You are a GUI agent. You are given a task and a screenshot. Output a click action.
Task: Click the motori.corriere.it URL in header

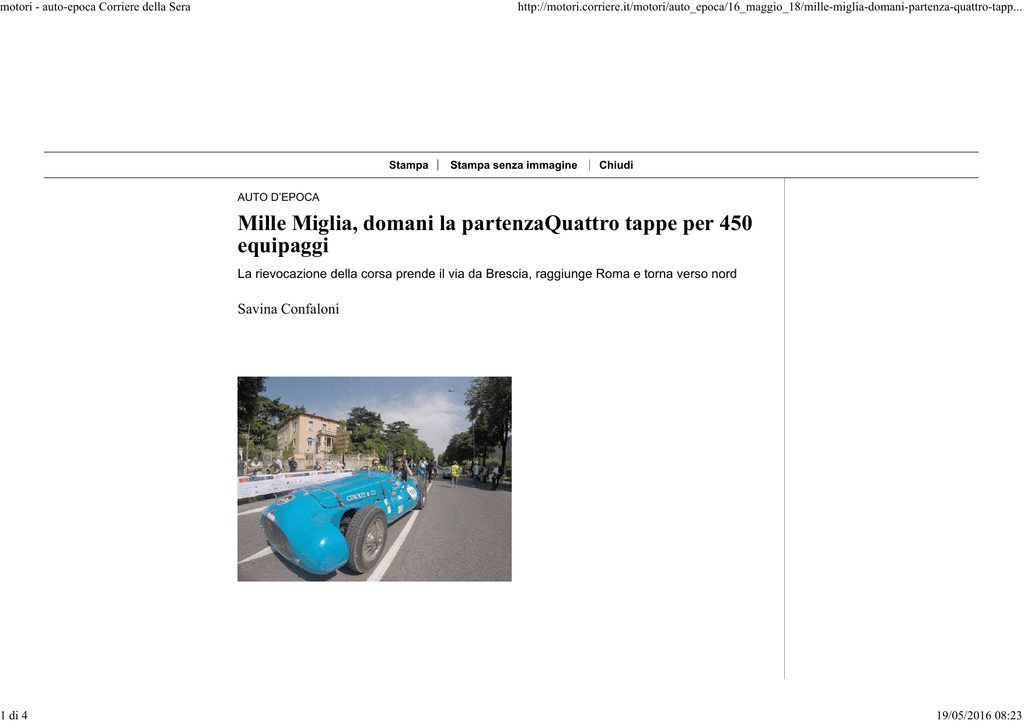[x=770, y=7]
